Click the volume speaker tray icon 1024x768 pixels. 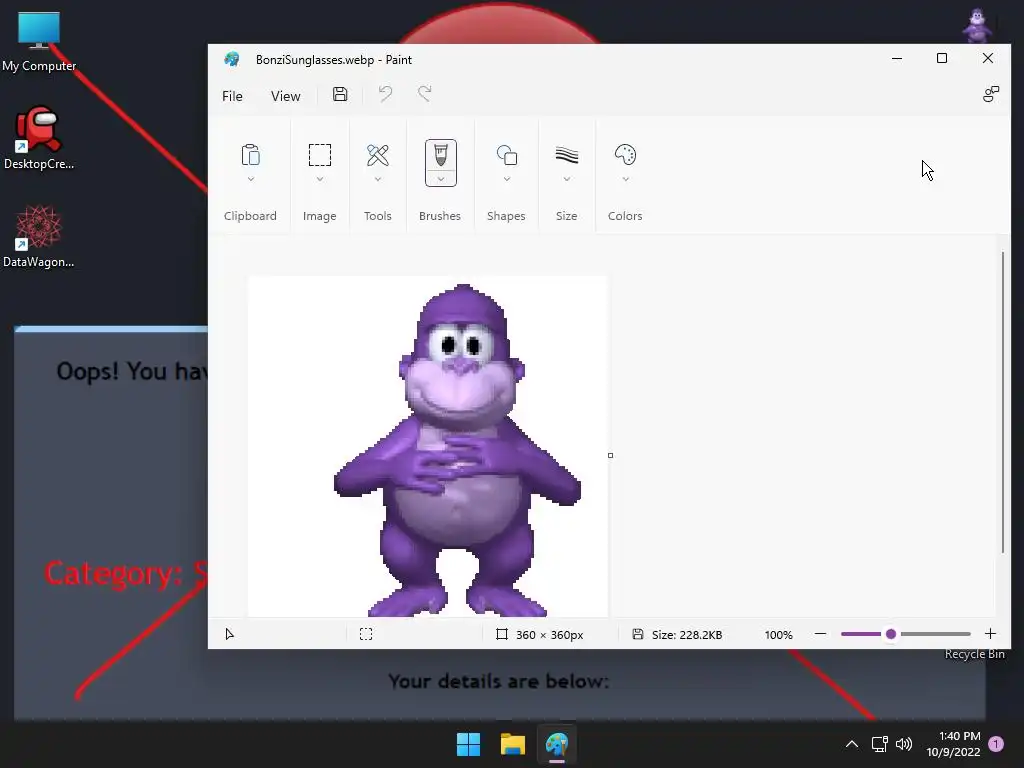[904, 744]
